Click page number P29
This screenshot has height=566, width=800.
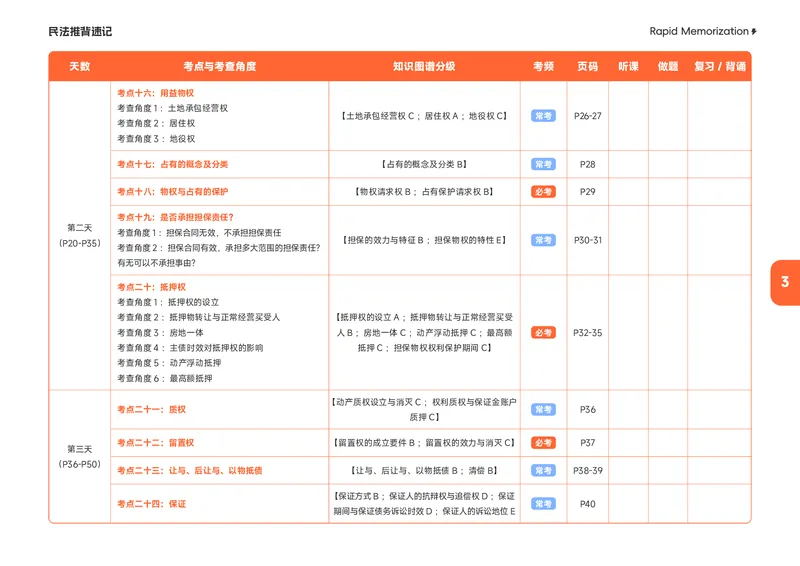[x=587, y=192]
